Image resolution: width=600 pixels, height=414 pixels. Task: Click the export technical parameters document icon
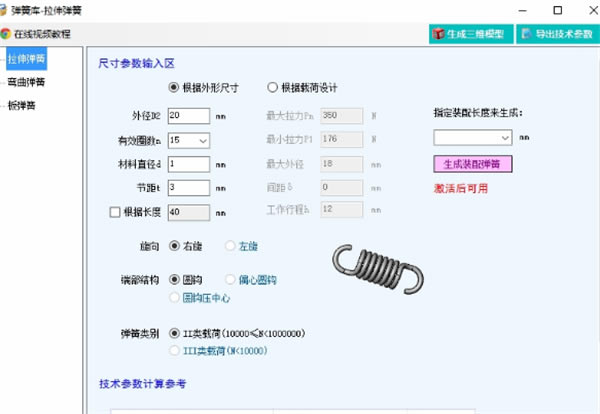(527, 34)
